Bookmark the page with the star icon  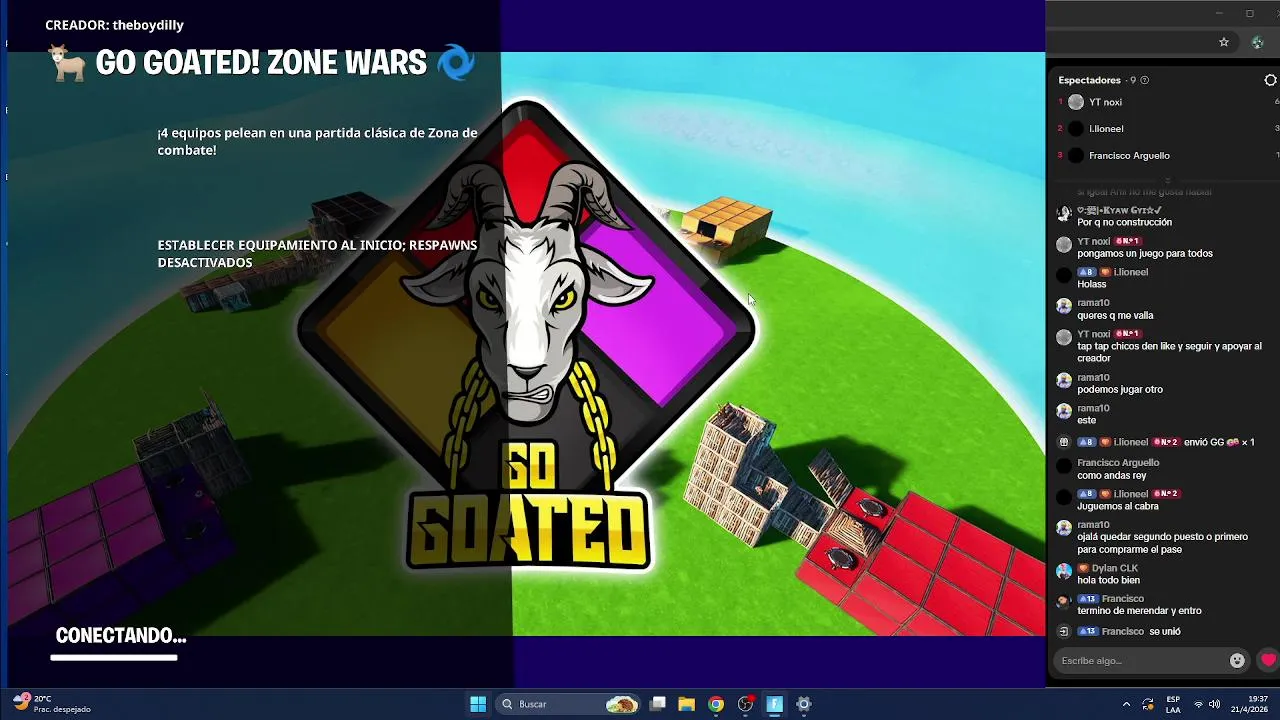1223,42
